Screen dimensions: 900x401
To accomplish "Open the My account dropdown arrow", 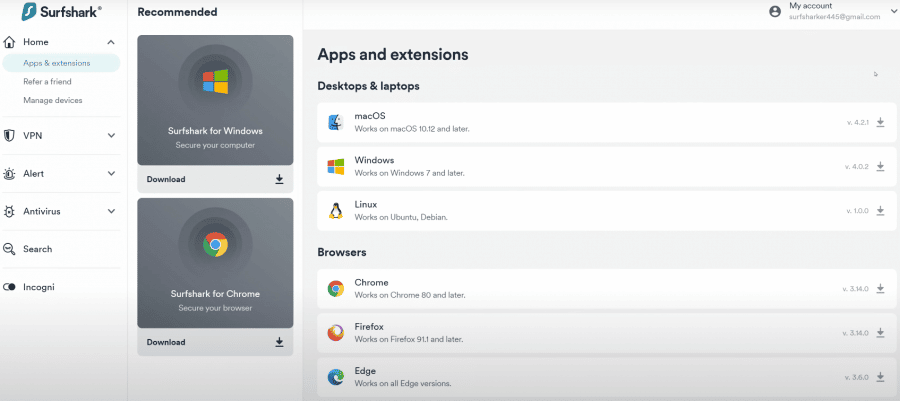I will pyautogui.click(x=894, y=11).
